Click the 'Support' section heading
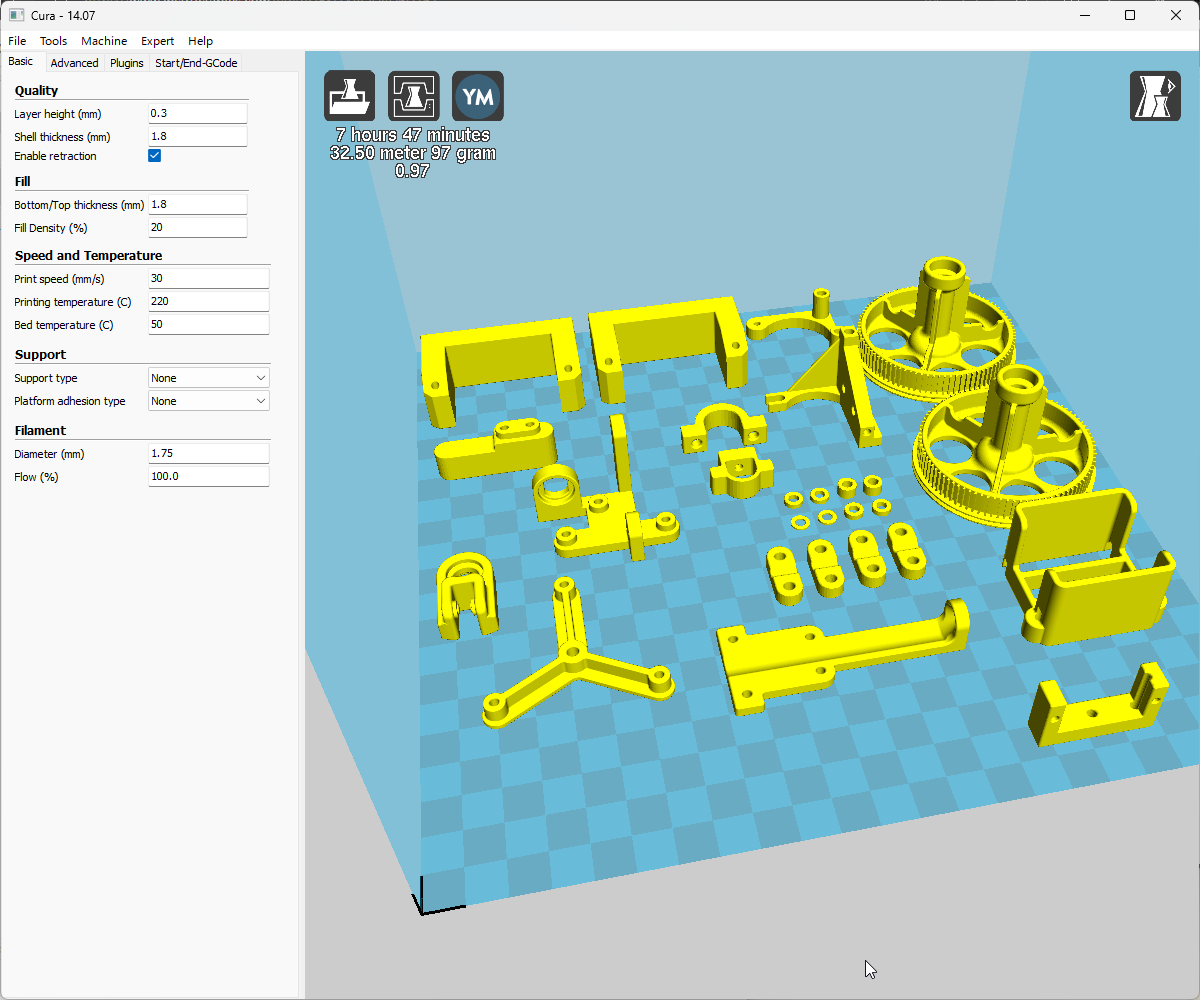1200x1000 pixels. click(x=40, y=354)
